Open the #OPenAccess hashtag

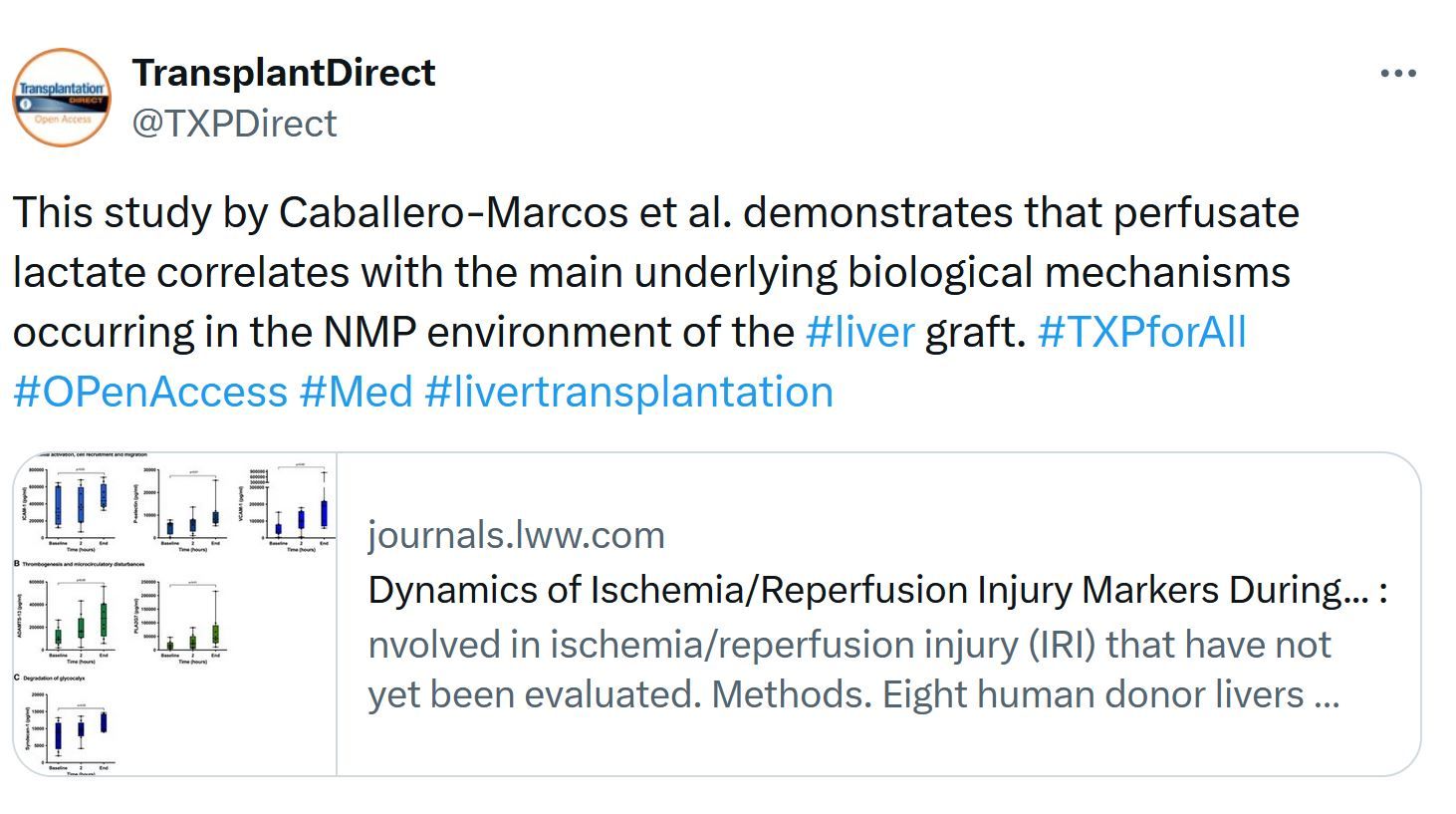[150, 392]
